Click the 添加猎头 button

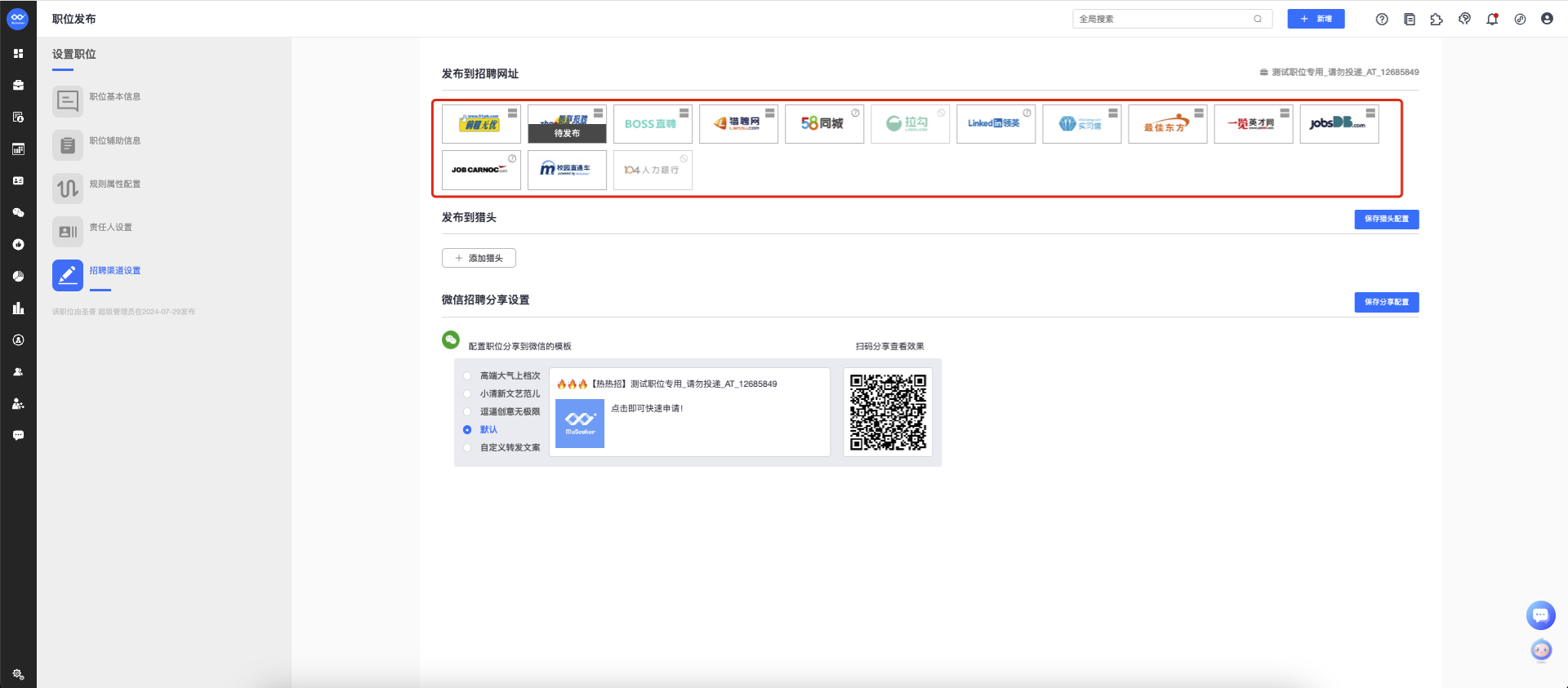tap(479, 258)
